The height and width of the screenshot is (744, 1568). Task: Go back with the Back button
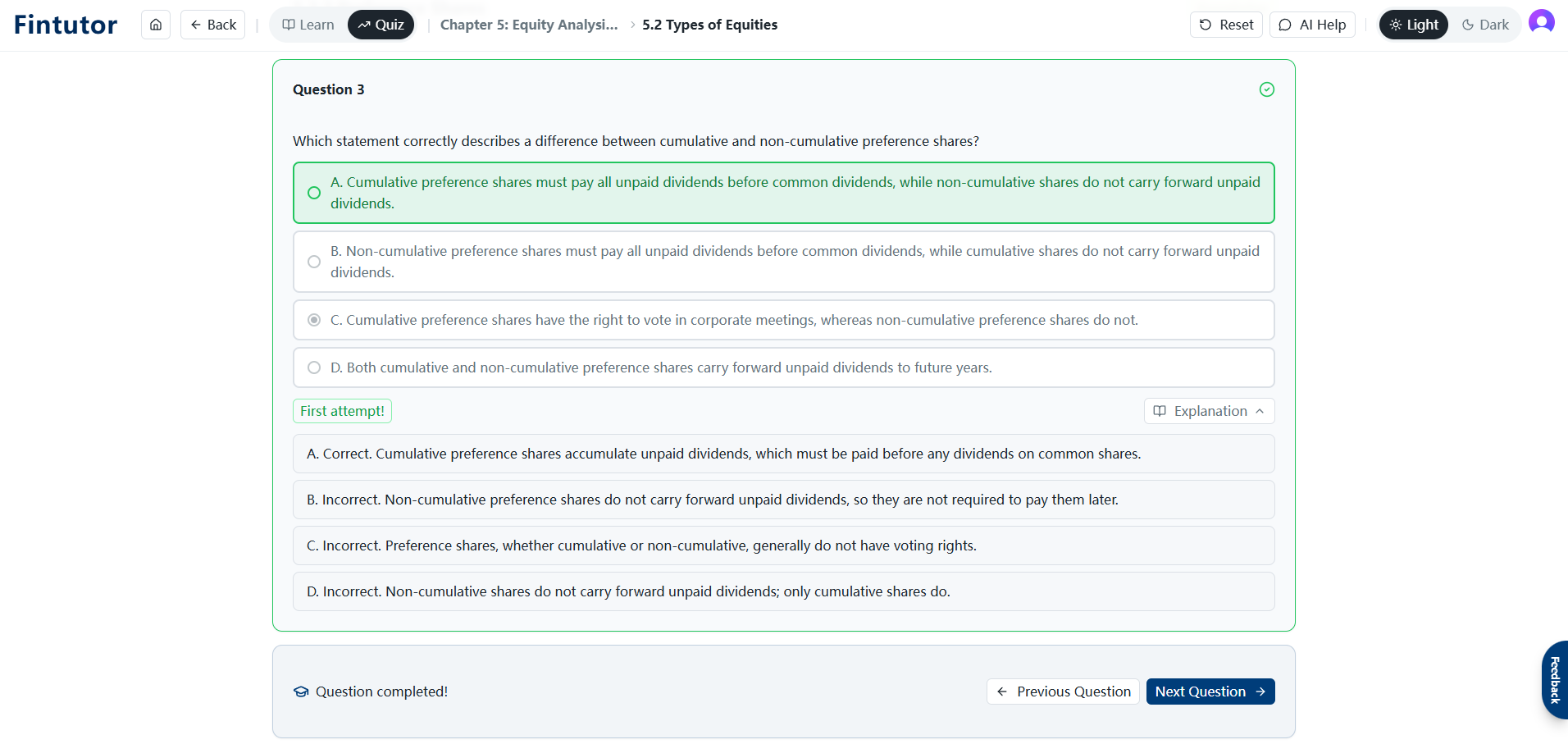click(x=213, y=25)
